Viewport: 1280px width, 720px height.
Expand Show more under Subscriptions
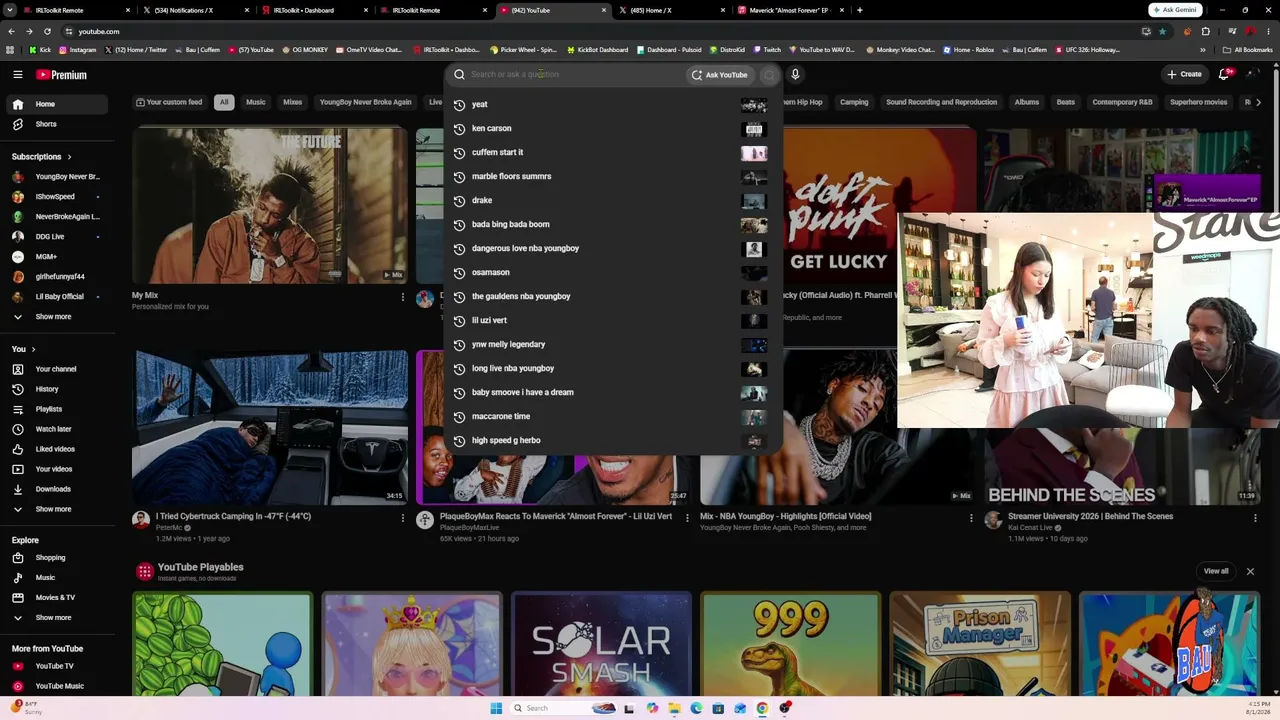[x=57, y=317]
